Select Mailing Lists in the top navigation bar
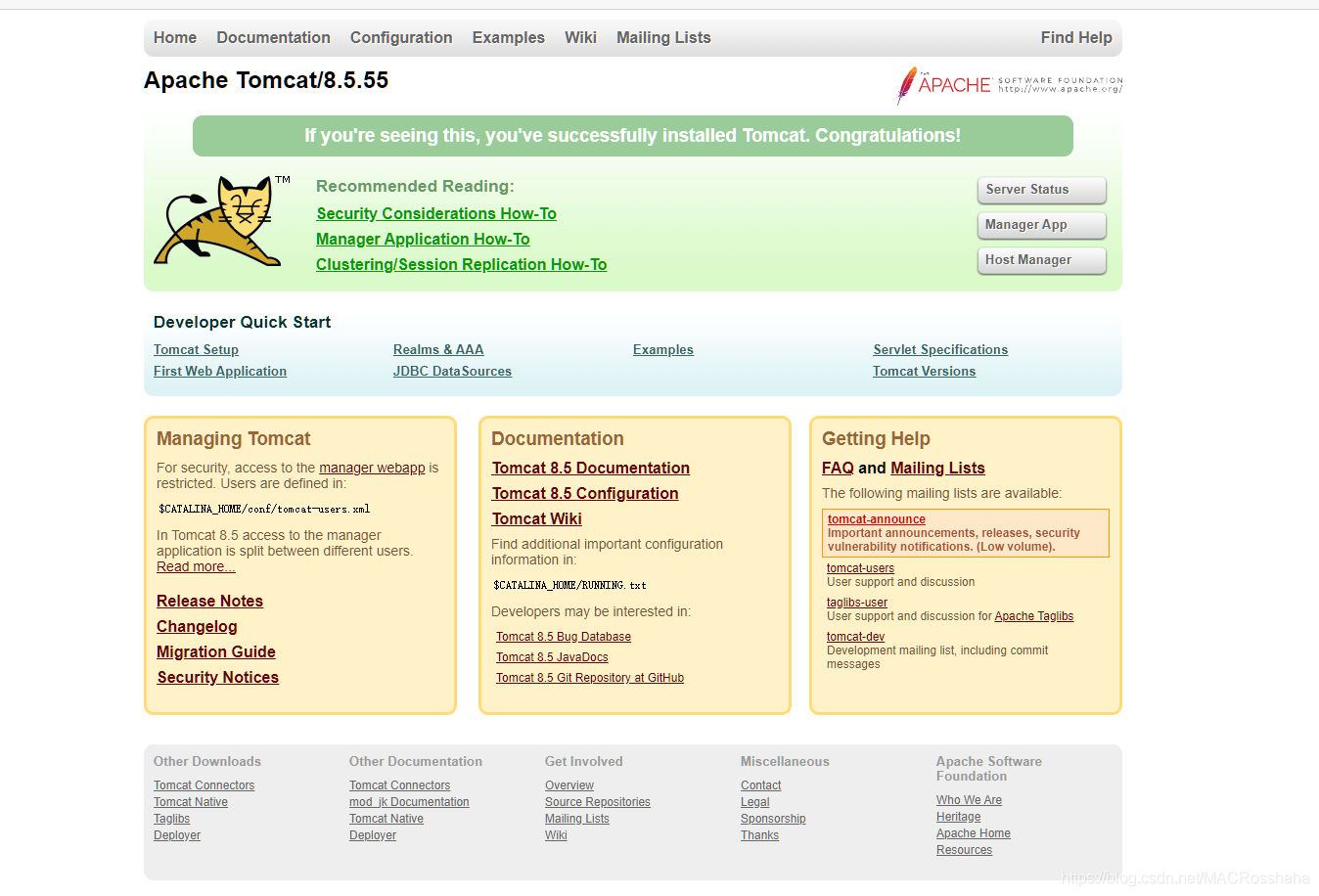The height and width of the screenshot is (896, 1319). coord(663,37)
